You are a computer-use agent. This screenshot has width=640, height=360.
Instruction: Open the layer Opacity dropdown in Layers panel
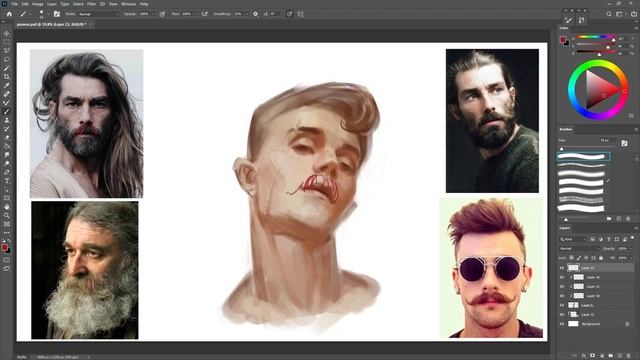coord(631,248)
